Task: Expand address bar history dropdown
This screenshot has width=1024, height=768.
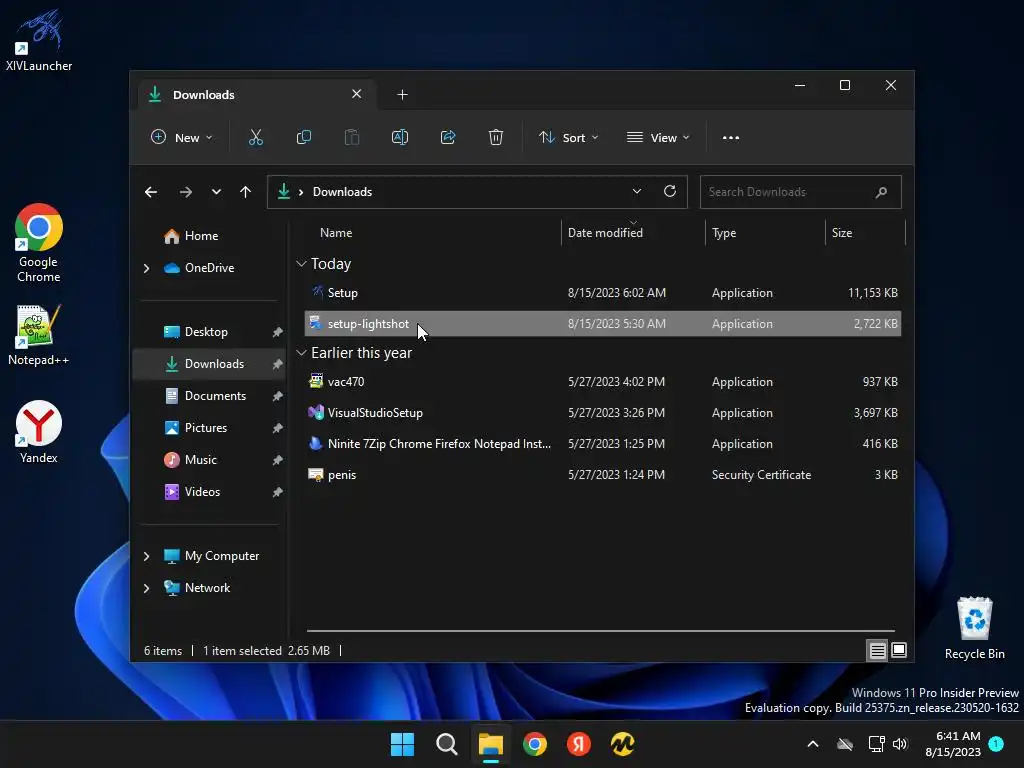Action: 637,191
